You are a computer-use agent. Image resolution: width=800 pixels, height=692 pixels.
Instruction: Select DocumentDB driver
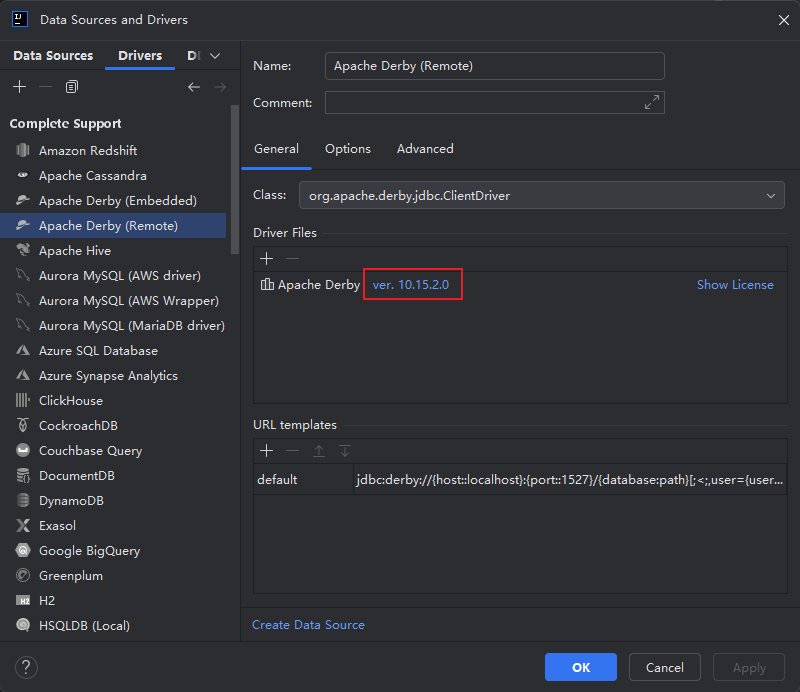[113, 475]
